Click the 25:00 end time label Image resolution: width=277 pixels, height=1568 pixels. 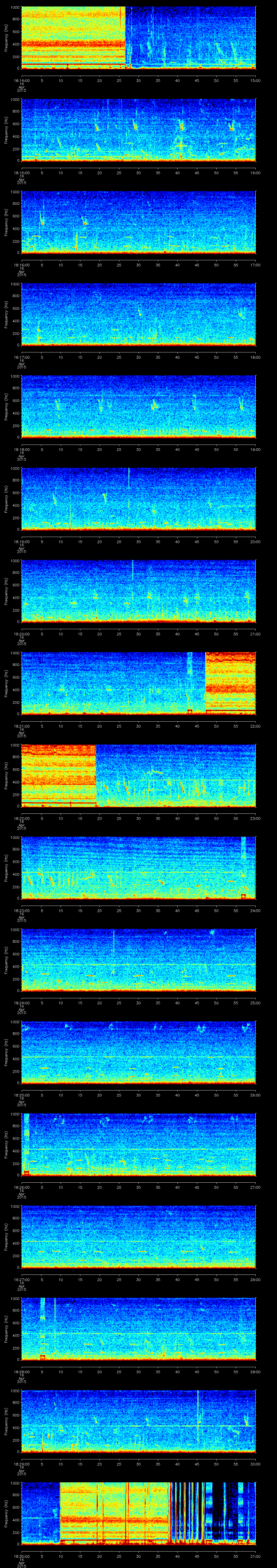point(256,1003)
